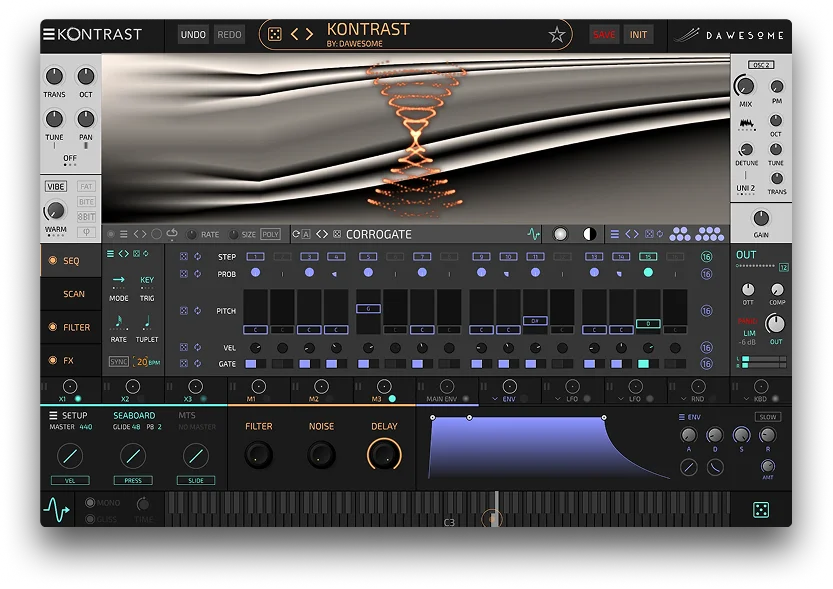Select the half-black contrast circle icon
Screen dimensions: 833x589
click(589, 234)
